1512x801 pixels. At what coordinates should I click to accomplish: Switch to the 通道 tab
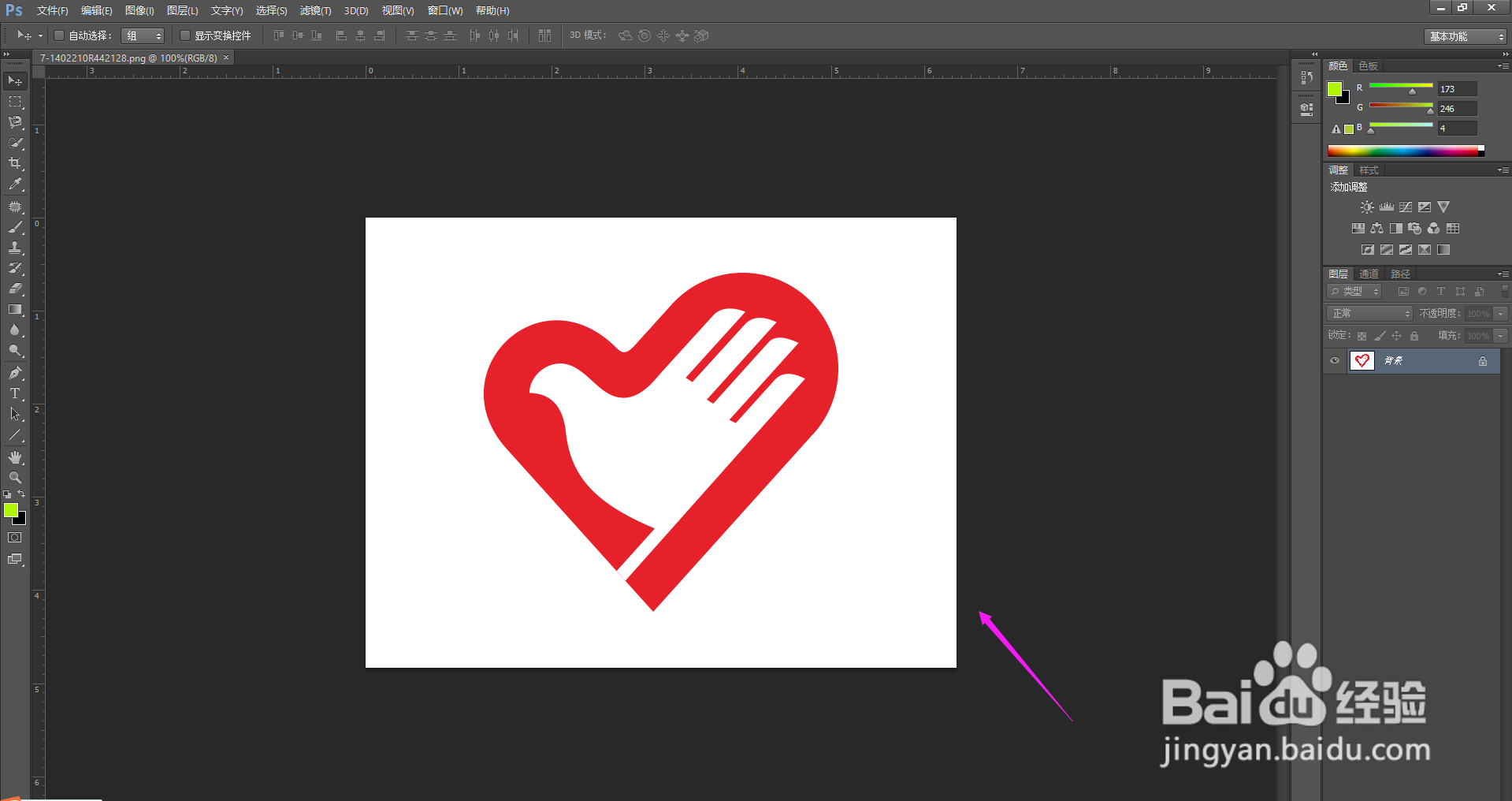[1369, 274]
